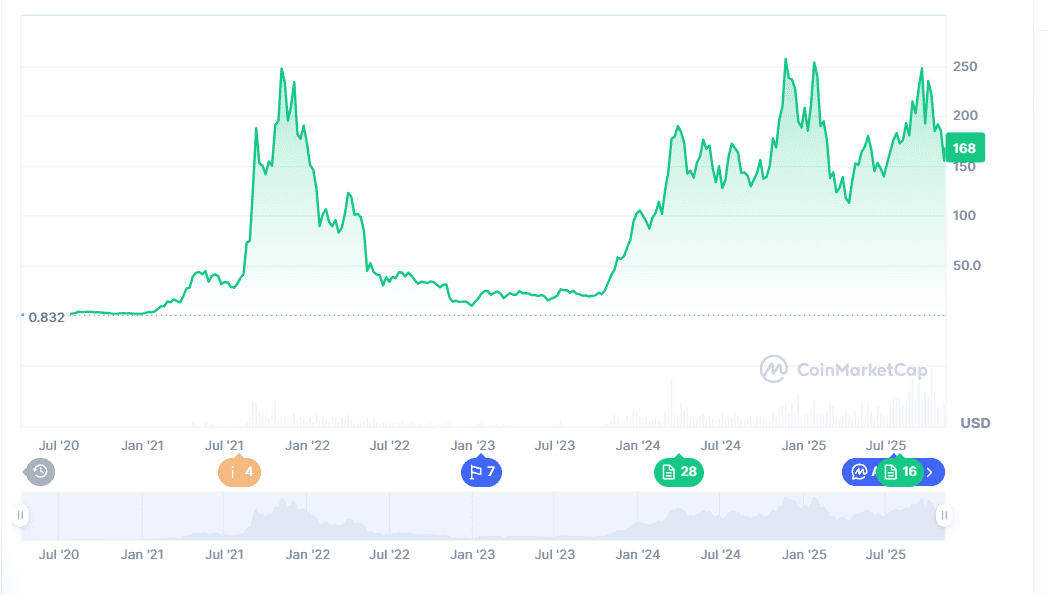Screen dimensions: 1048x595
Task: Toggle the news annotations marker on the timeline
Action: [x=679, y=471]
